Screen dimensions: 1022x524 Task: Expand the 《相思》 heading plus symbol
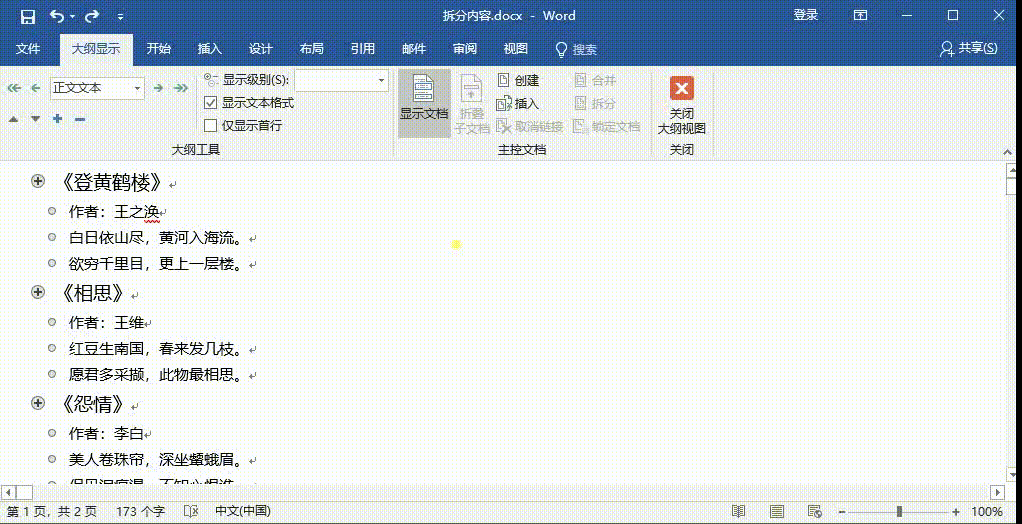(x=38, y=293)
